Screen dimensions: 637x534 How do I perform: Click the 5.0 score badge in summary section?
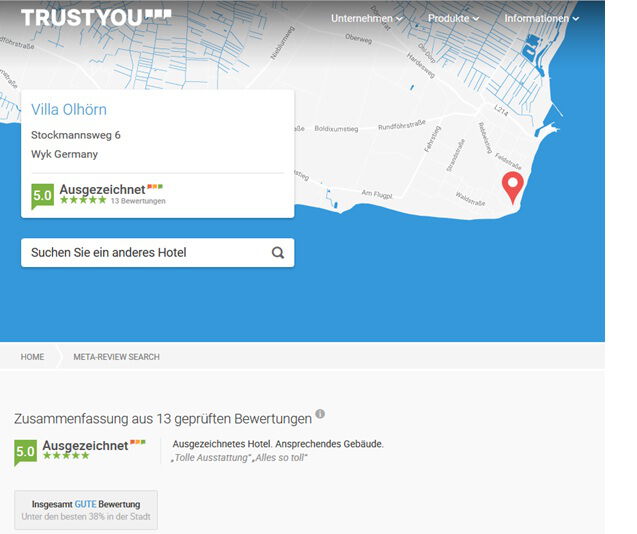(x=25, y=452)
